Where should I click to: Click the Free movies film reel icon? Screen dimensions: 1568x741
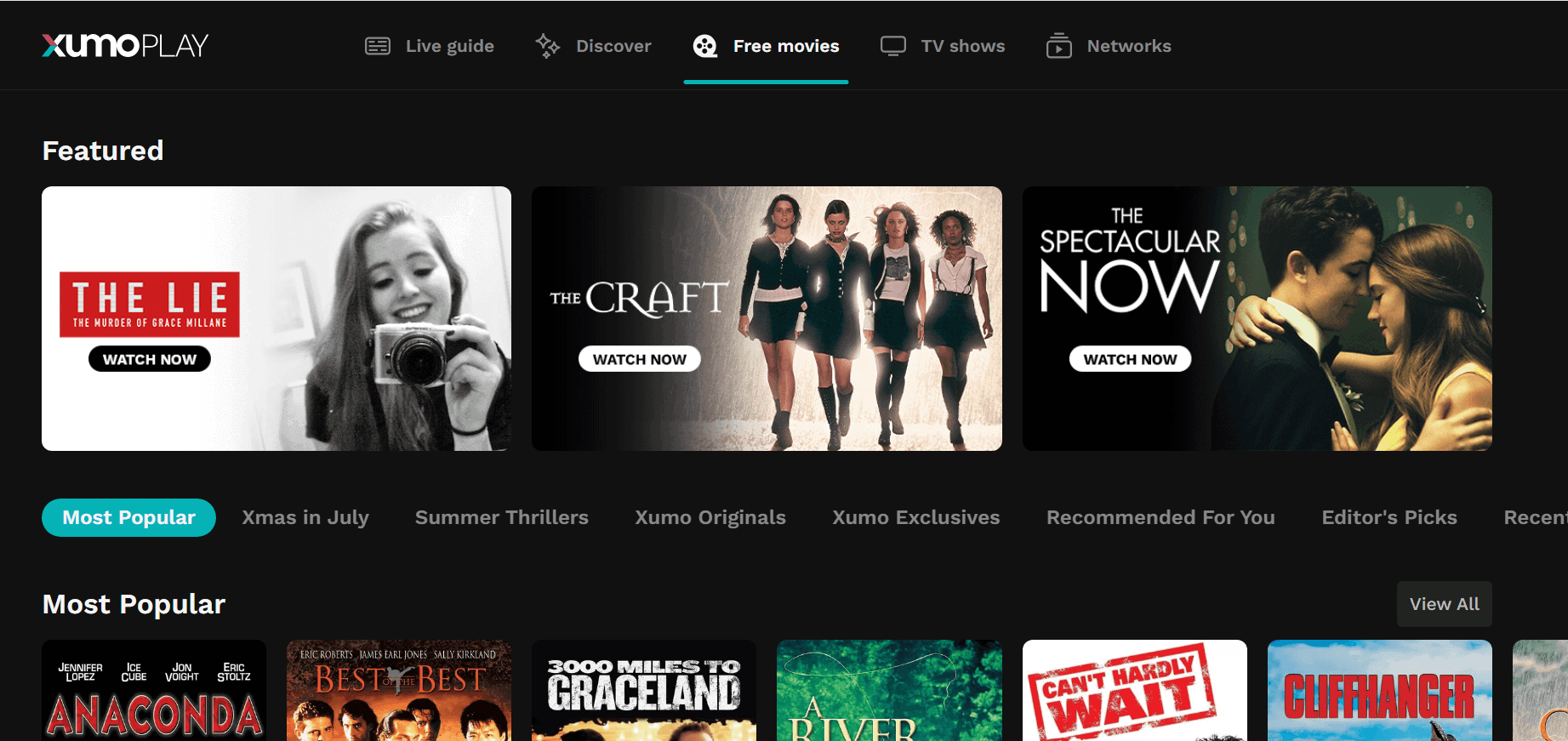[705, 46]
